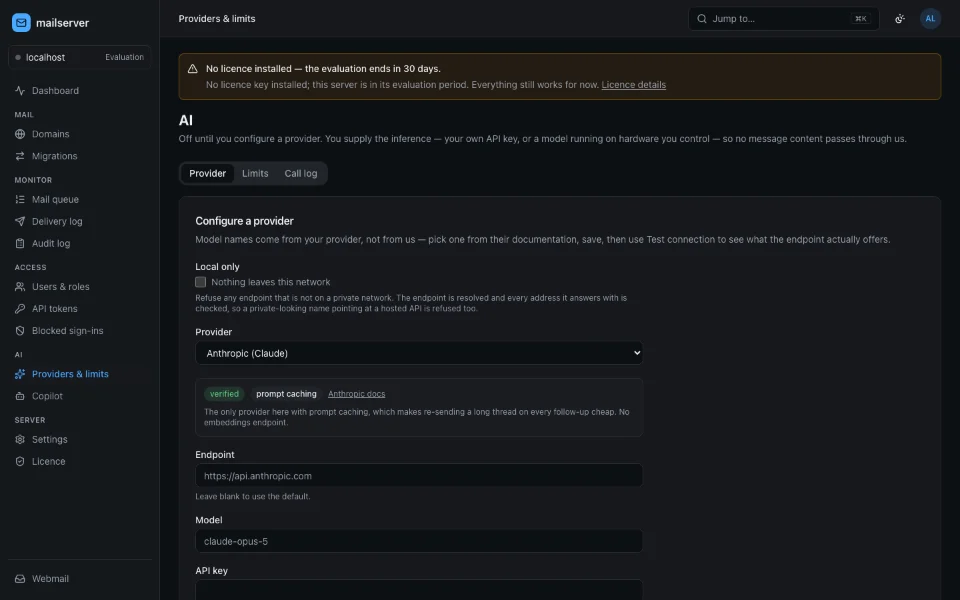Click the Audit log clipboard icon
Viewport: 960px width, 600px height.
click(x=20, y=244)
